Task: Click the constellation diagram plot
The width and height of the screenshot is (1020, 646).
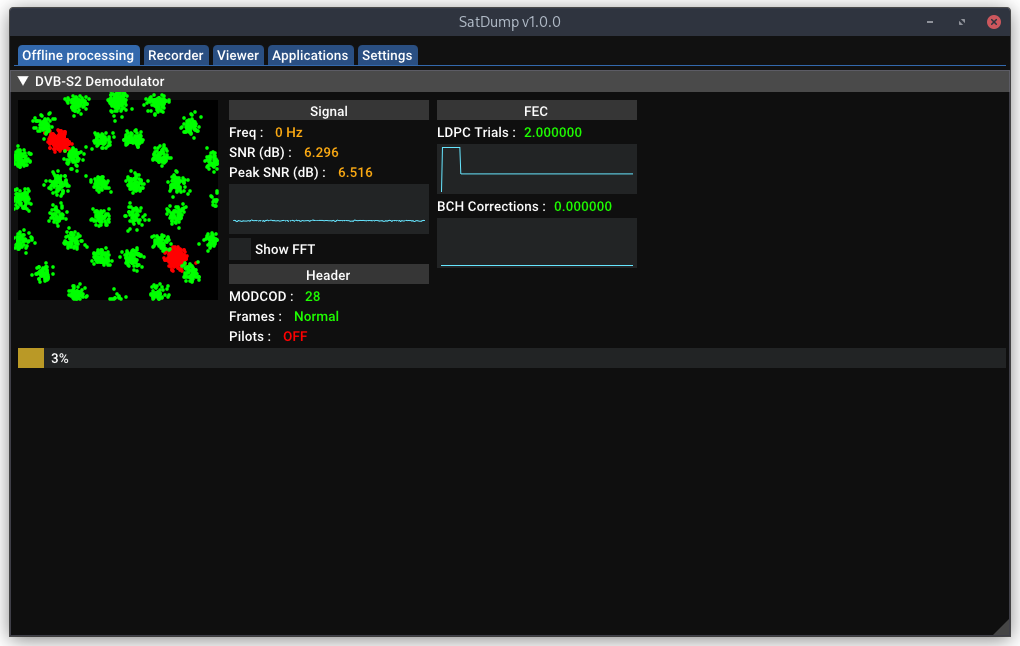Action: pos(118,200)
